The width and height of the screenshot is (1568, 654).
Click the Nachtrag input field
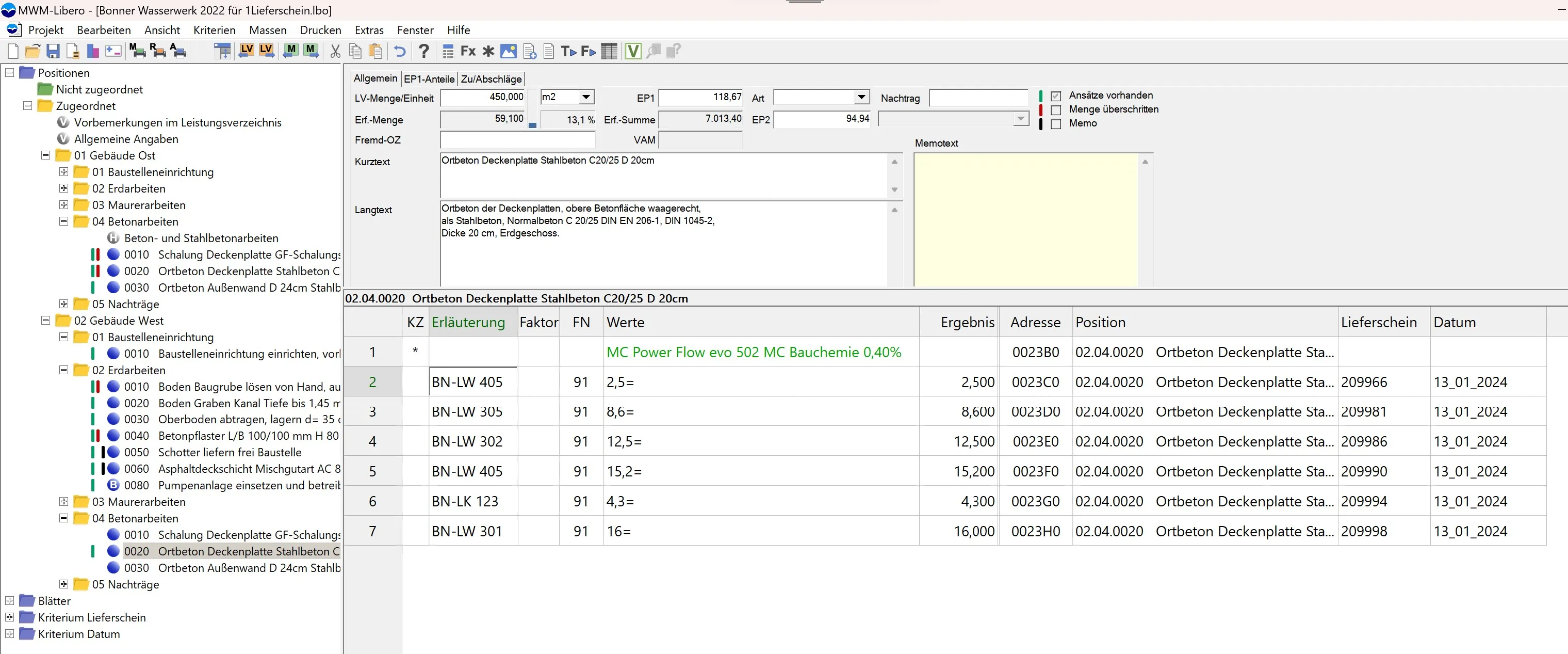pyautogui.click(x=978, y=98)
